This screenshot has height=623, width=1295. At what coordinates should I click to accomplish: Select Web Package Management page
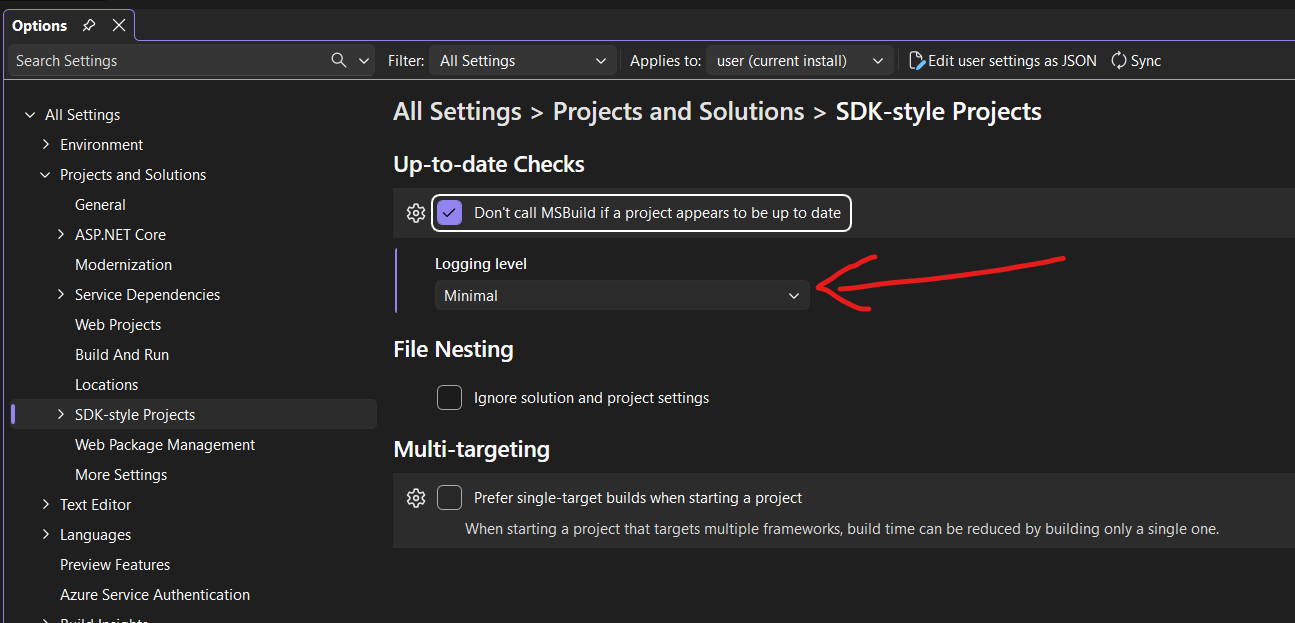click(165, 445)
